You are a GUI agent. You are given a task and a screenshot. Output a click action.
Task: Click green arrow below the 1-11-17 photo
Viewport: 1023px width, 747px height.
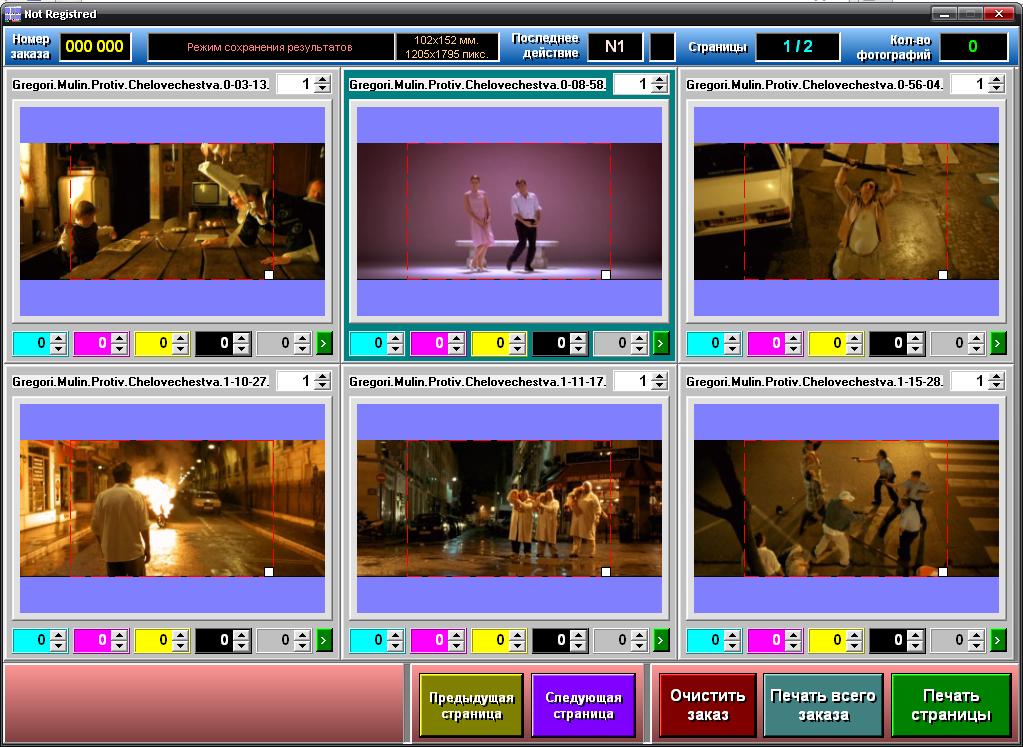click(x=661, y=640)
